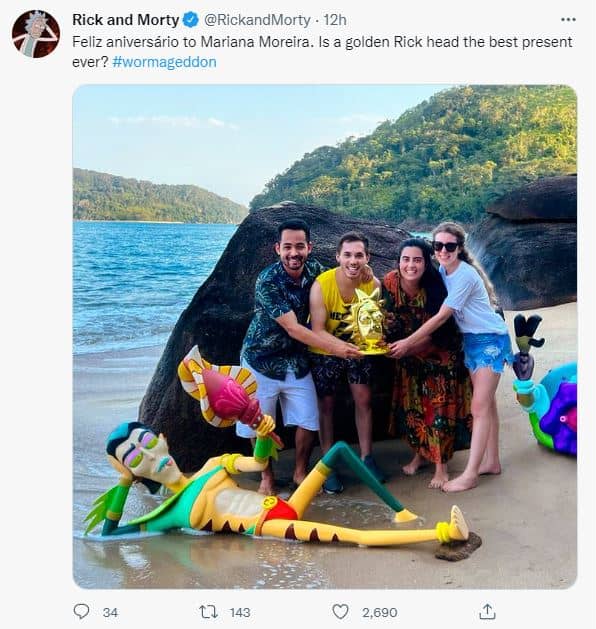
Task: Open the Rick and Morty profile avatar
Action: coord(36,34)
